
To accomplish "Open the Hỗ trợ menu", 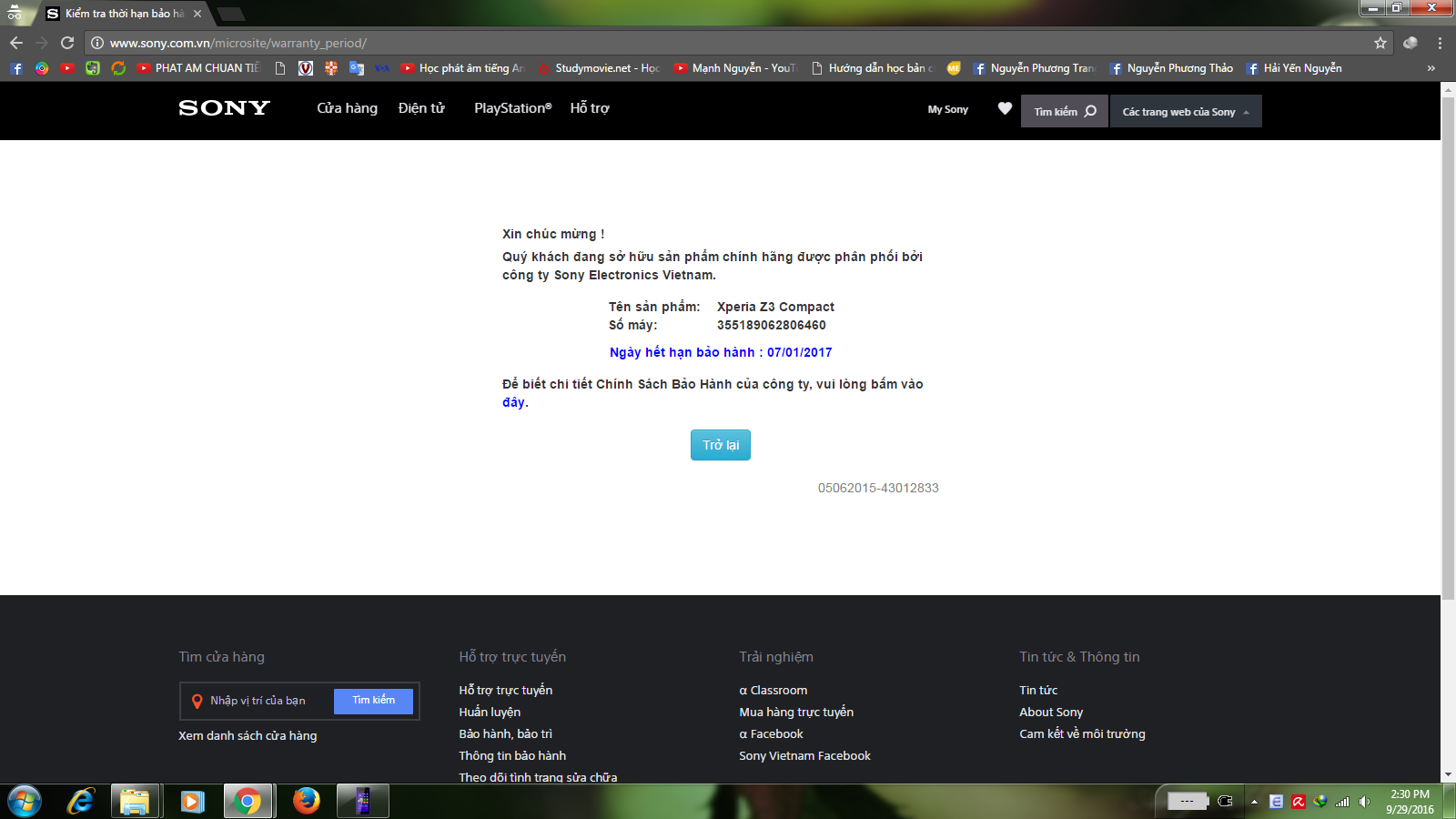I will (x=590, y=108).
